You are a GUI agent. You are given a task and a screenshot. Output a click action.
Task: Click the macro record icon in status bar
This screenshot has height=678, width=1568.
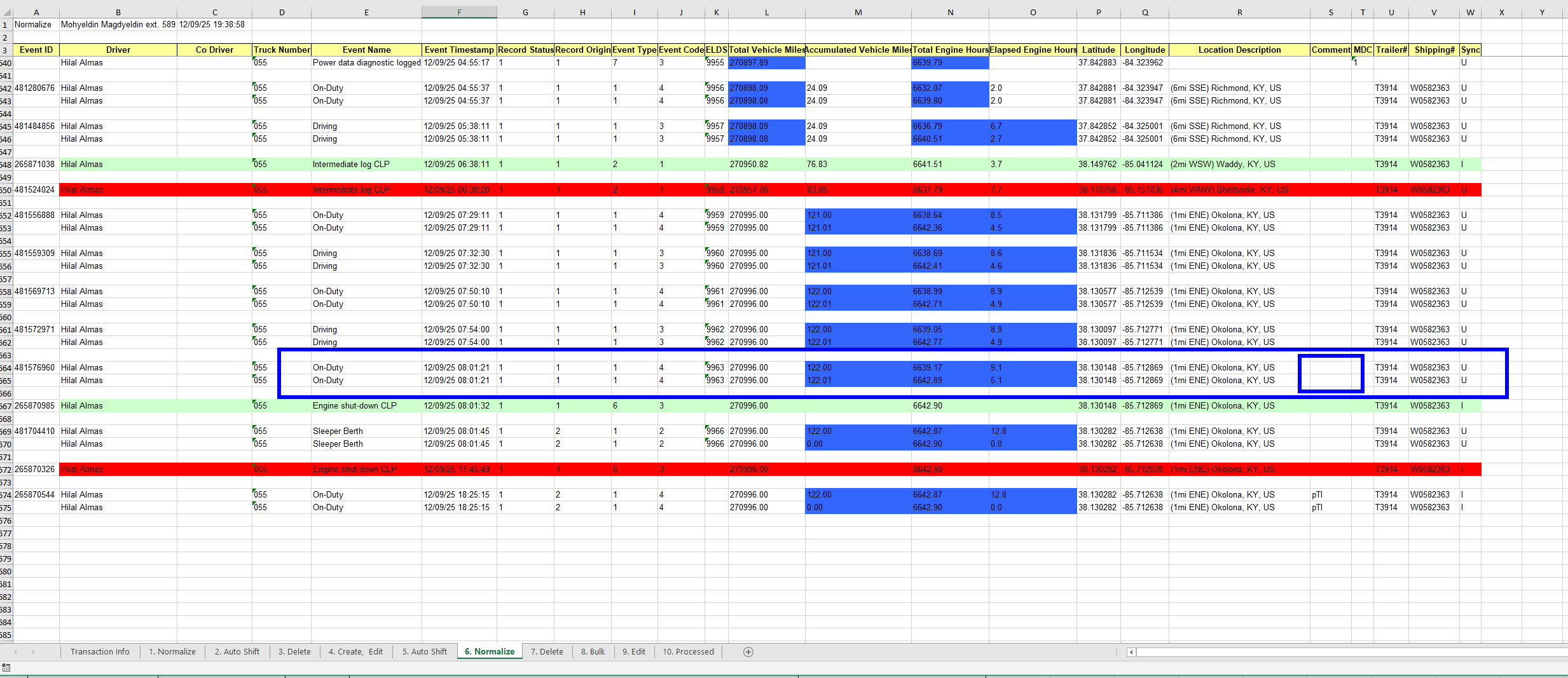(x=6, y=667)
